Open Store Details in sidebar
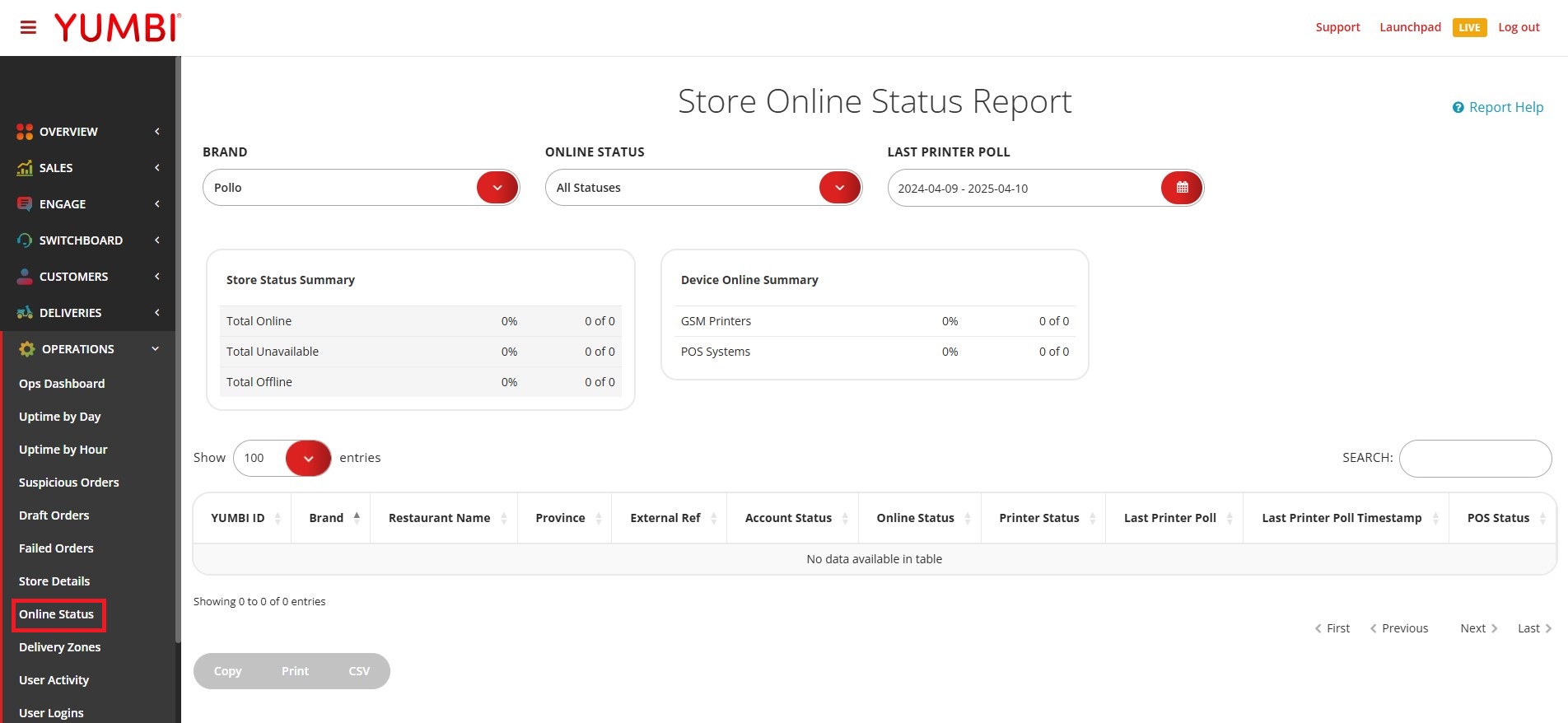1568x723 pixels. coord(54,581)
